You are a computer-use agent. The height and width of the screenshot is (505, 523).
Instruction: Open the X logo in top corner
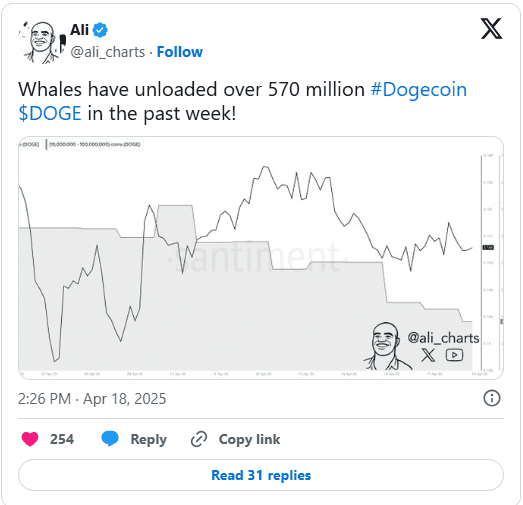pos(491,28)
